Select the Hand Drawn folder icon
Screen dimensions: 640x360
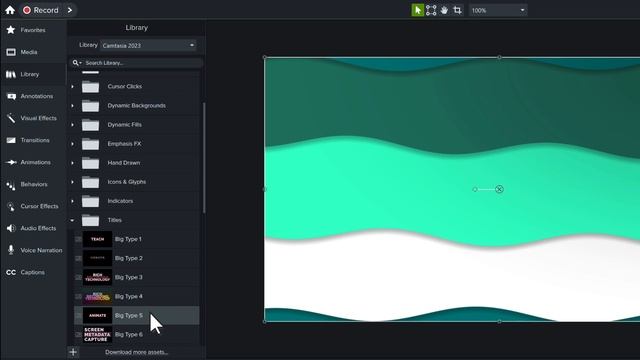90,163
